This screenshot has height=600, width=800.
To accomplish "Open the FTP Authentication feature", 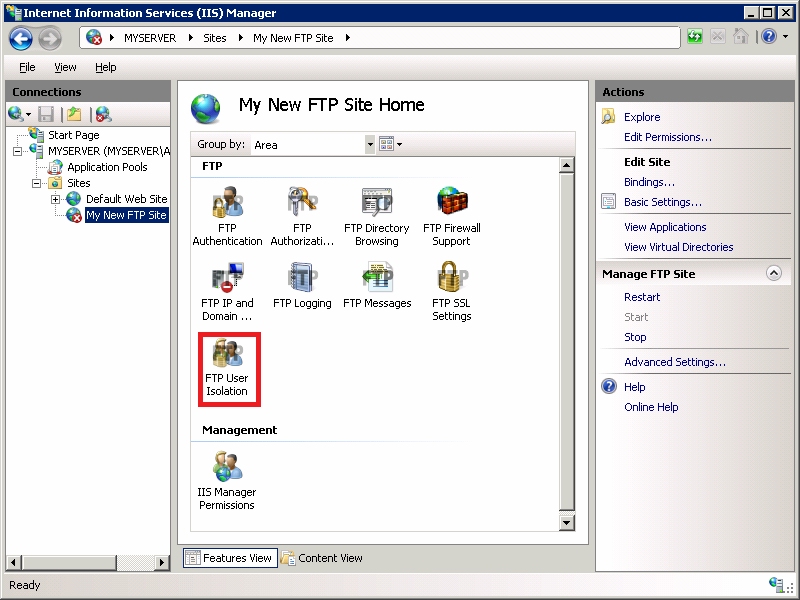I will coord(227,216).
